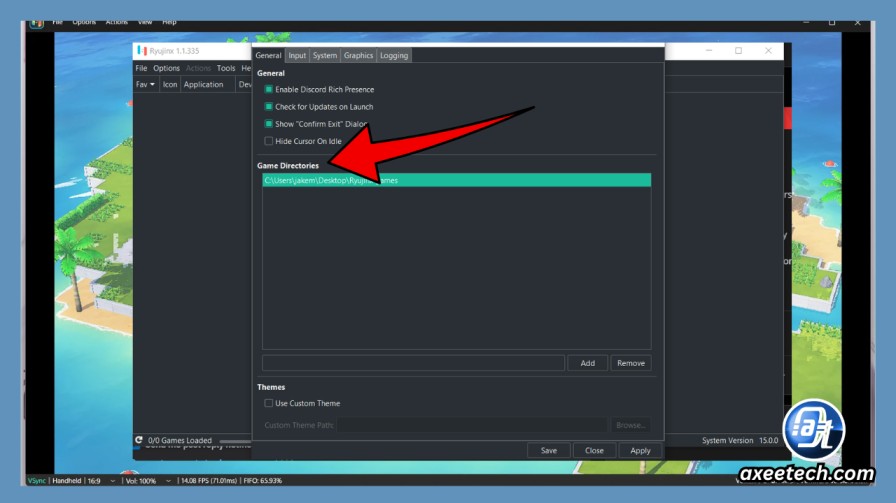This screenshot has width=896, height=503.
Task: Click the Close button in settings dialog
Action: (x=594, y=450)
